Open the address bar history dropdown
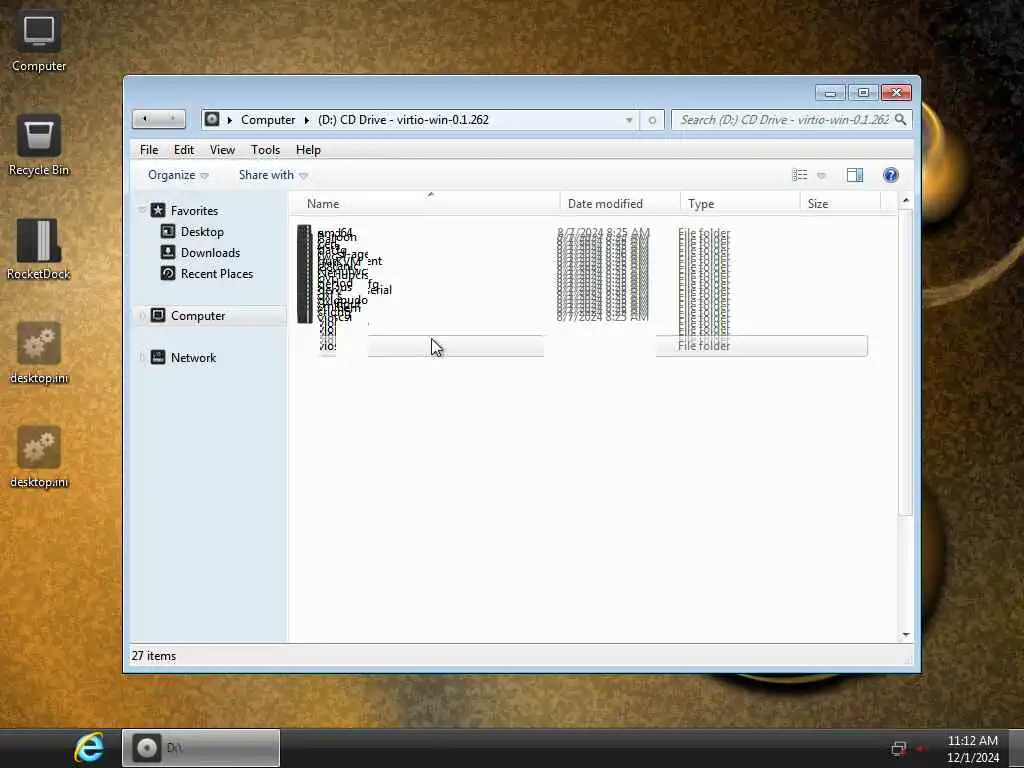 pyautogui.click(x=629, y=120)
